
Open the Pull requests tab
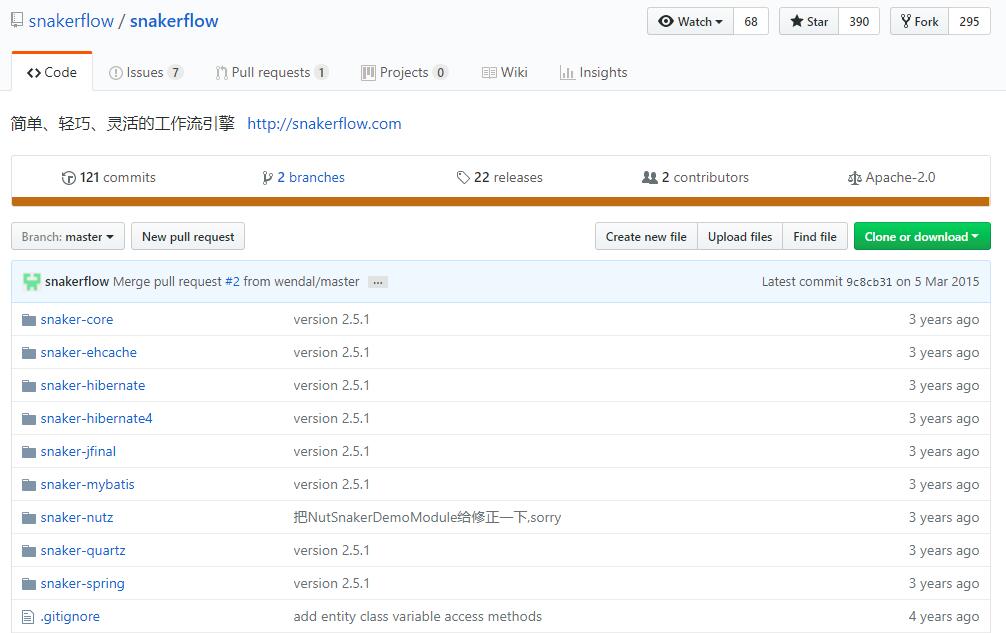click(x=271, y=72)
